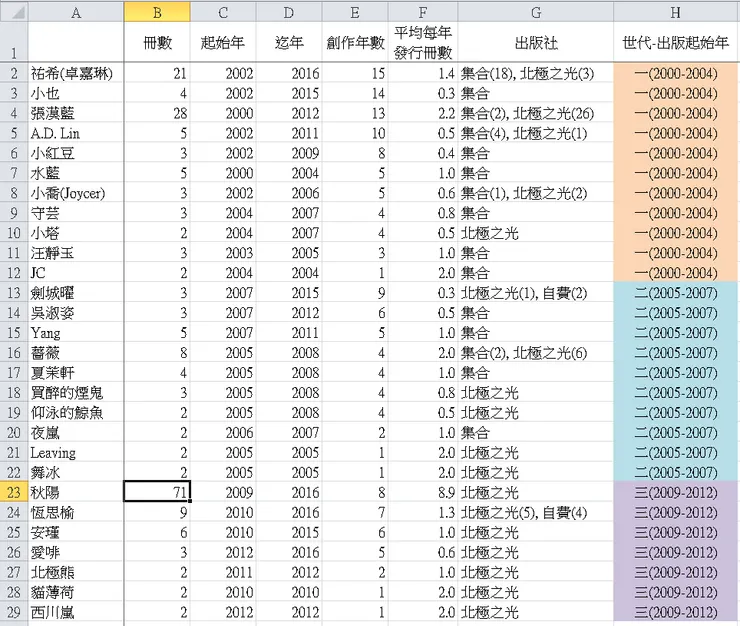Select column H header

pyautogui.click(x=675, y=12)
